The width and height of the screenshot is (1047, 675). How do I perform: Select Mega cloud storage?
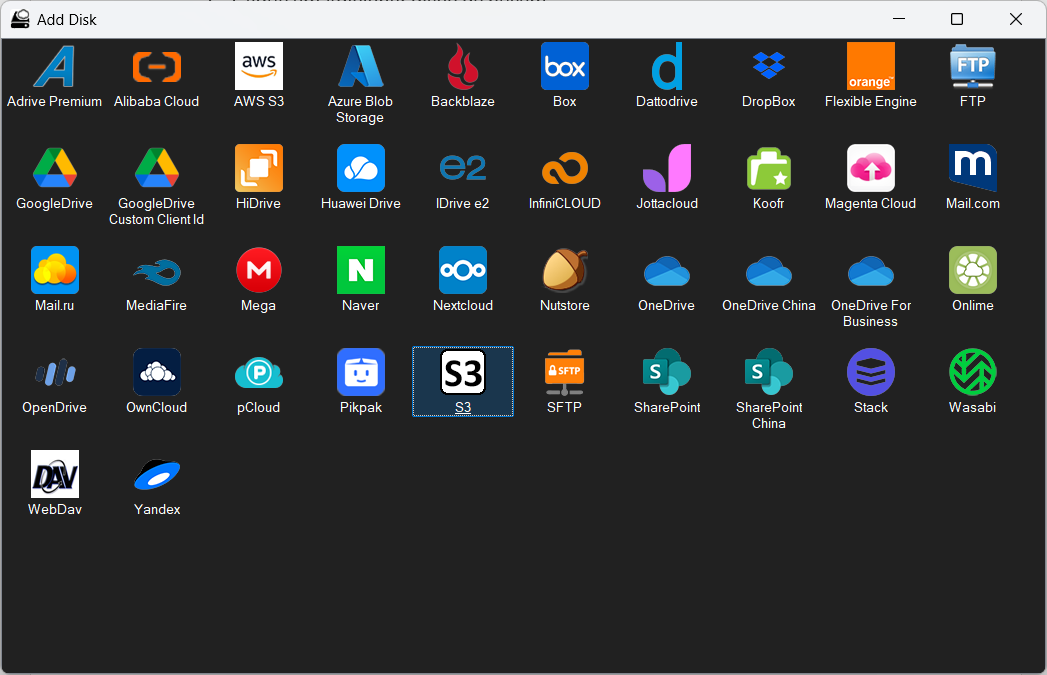258,271
